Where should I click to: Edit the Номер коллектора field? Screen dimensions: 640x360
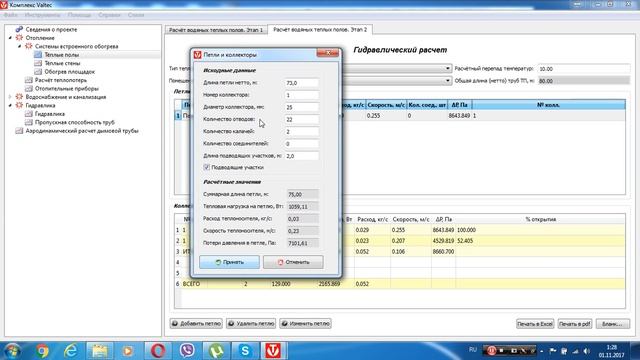tap(301, 95)
